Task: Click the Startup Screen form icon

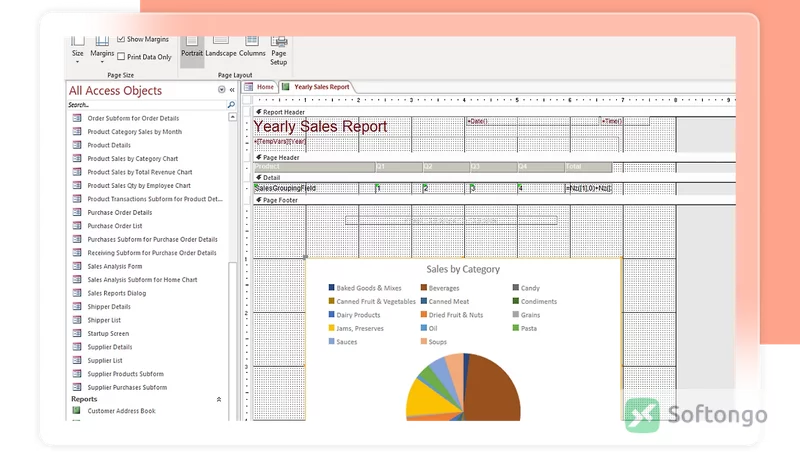Action: [77, 334]
